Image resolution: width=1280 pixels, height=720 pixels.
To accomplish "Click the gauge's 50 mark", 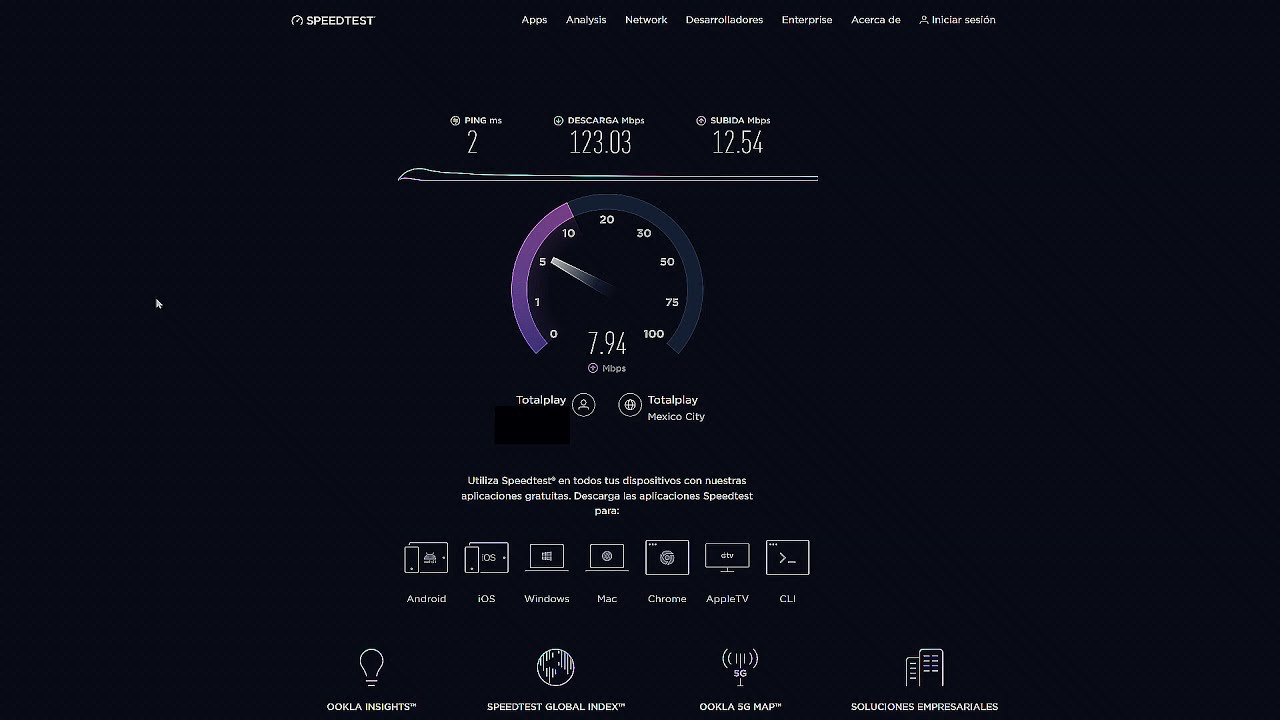I will coord(667,262).
